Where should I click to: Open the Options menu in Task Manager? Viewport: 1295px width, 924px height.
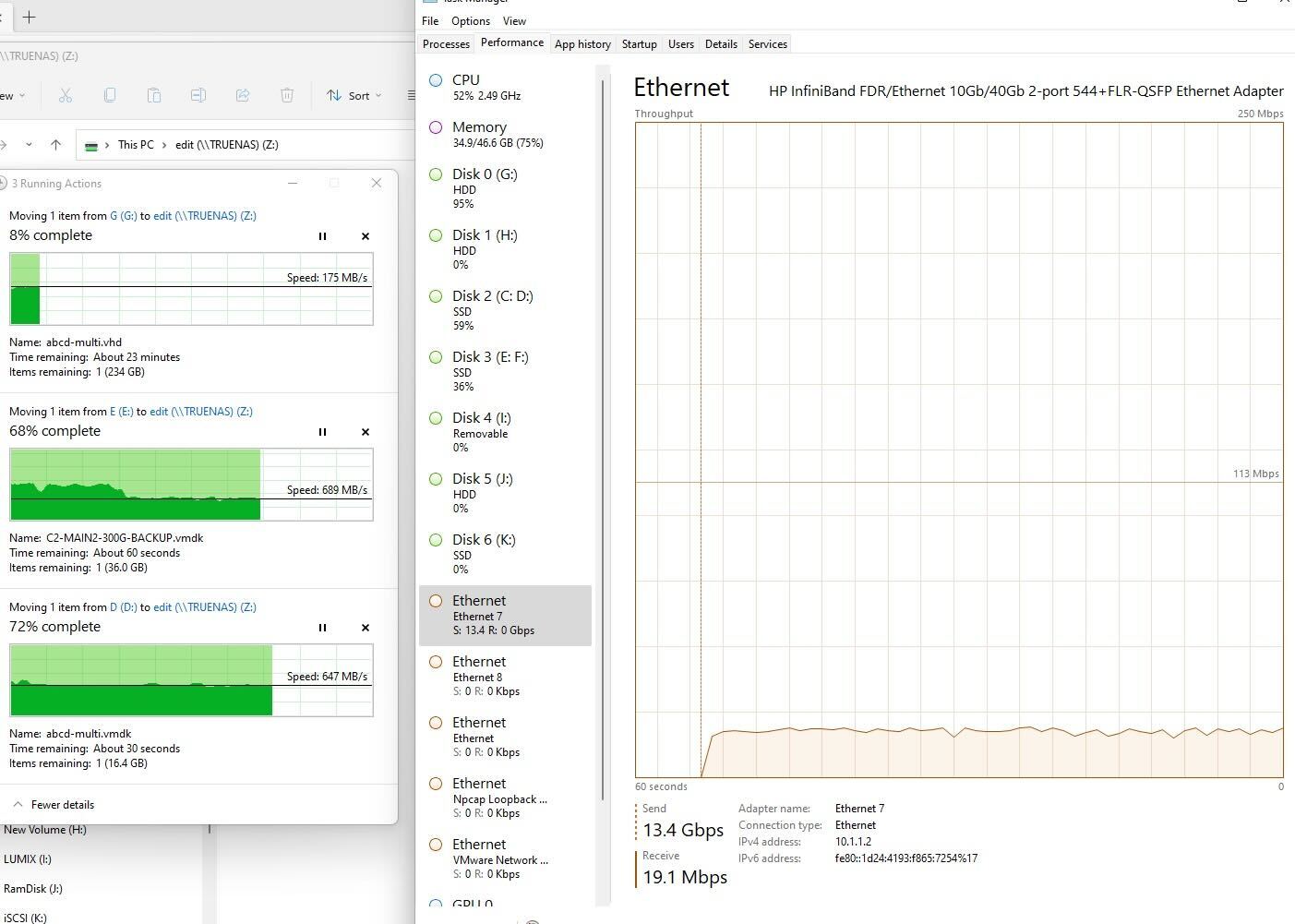[471, 21]
